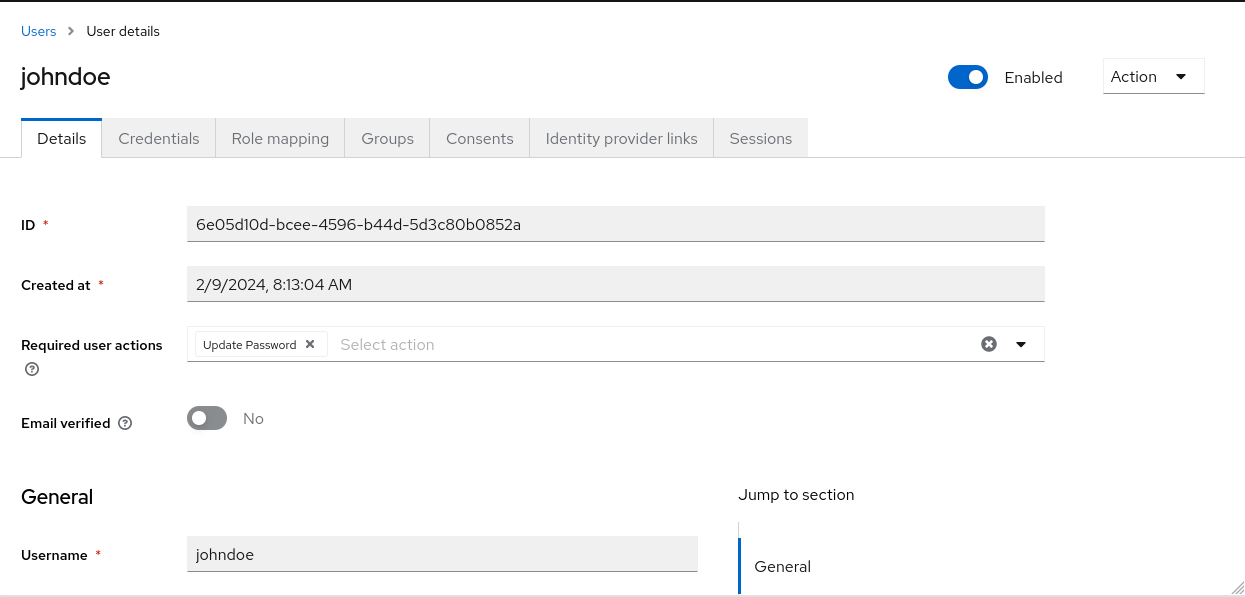This screenshot has width=1245, height=597.
Task: Open Identity provider links tab
Action: pyautogui.click(x=621, y=139)
